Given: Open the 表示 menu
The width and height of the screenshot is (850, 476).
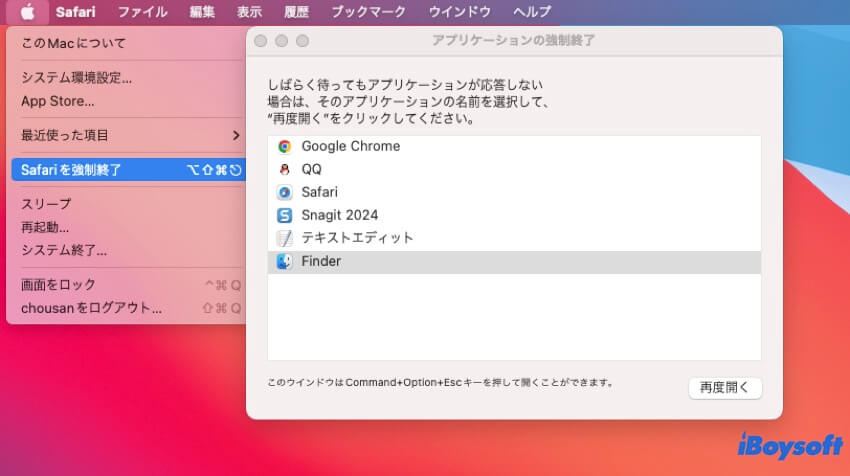Looking at the screenshot, I should click(x=249, y=11).
